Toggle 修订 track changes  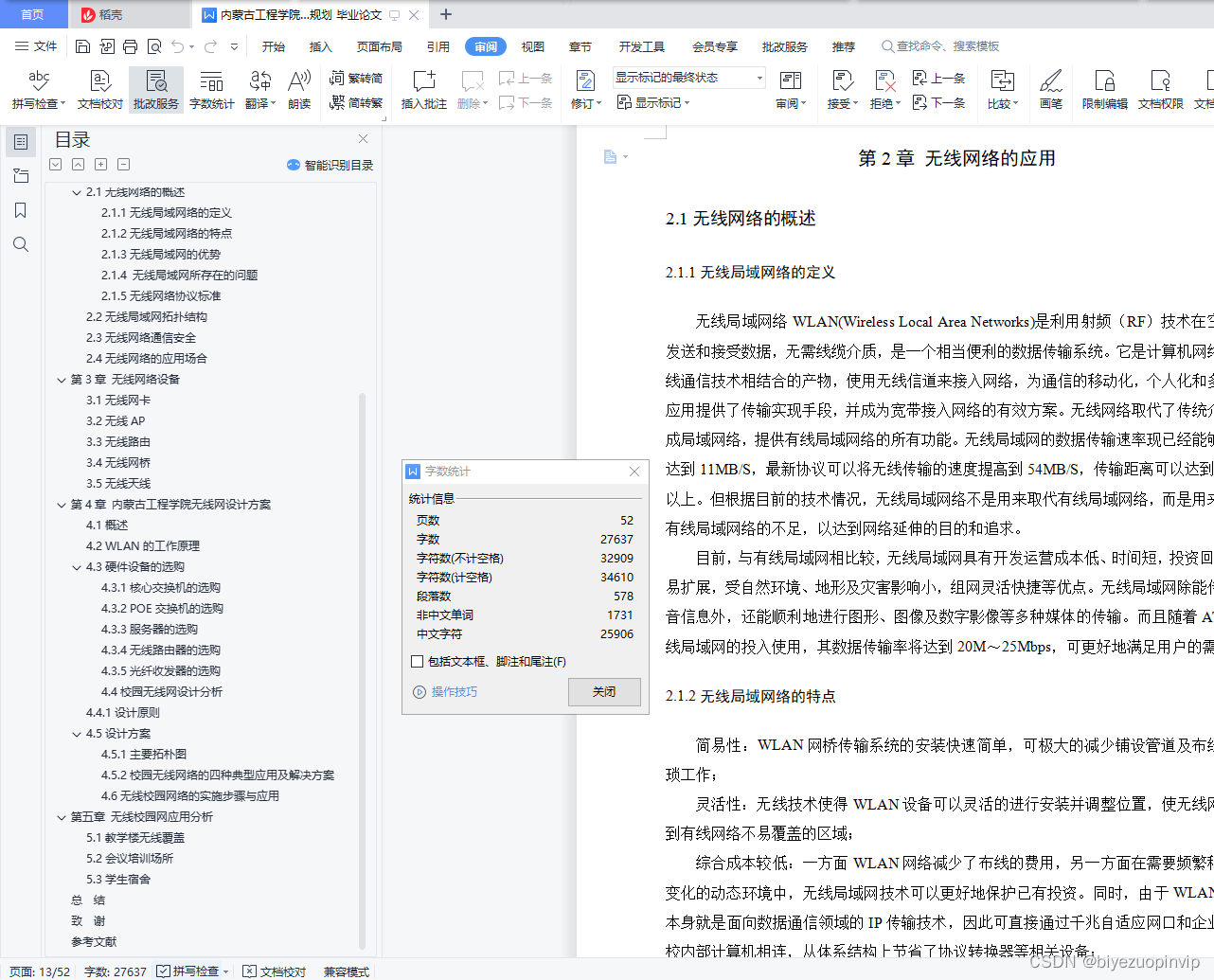click(586, 90)
